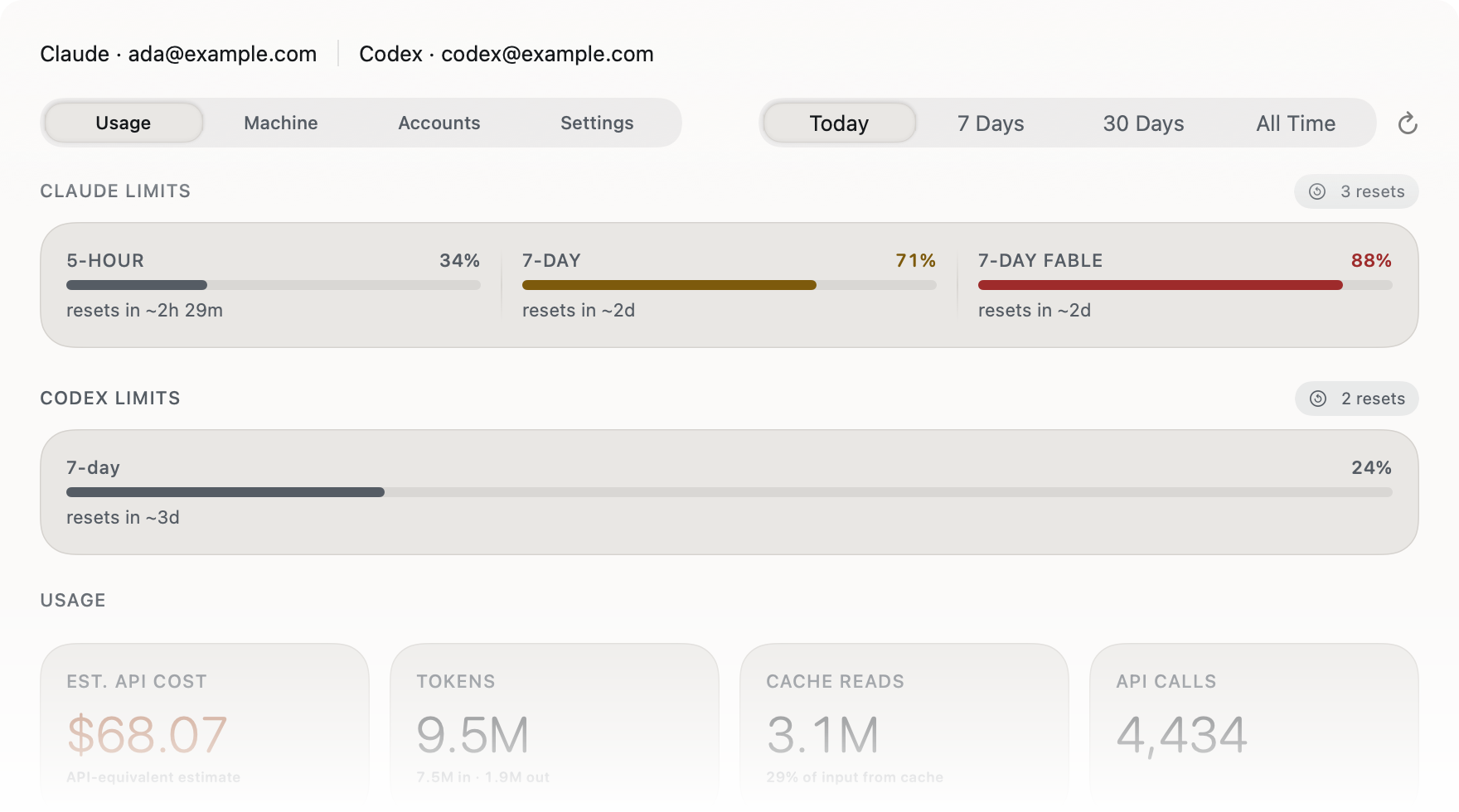Select the Today time range
1459x812 pixels.
point(839,123)
